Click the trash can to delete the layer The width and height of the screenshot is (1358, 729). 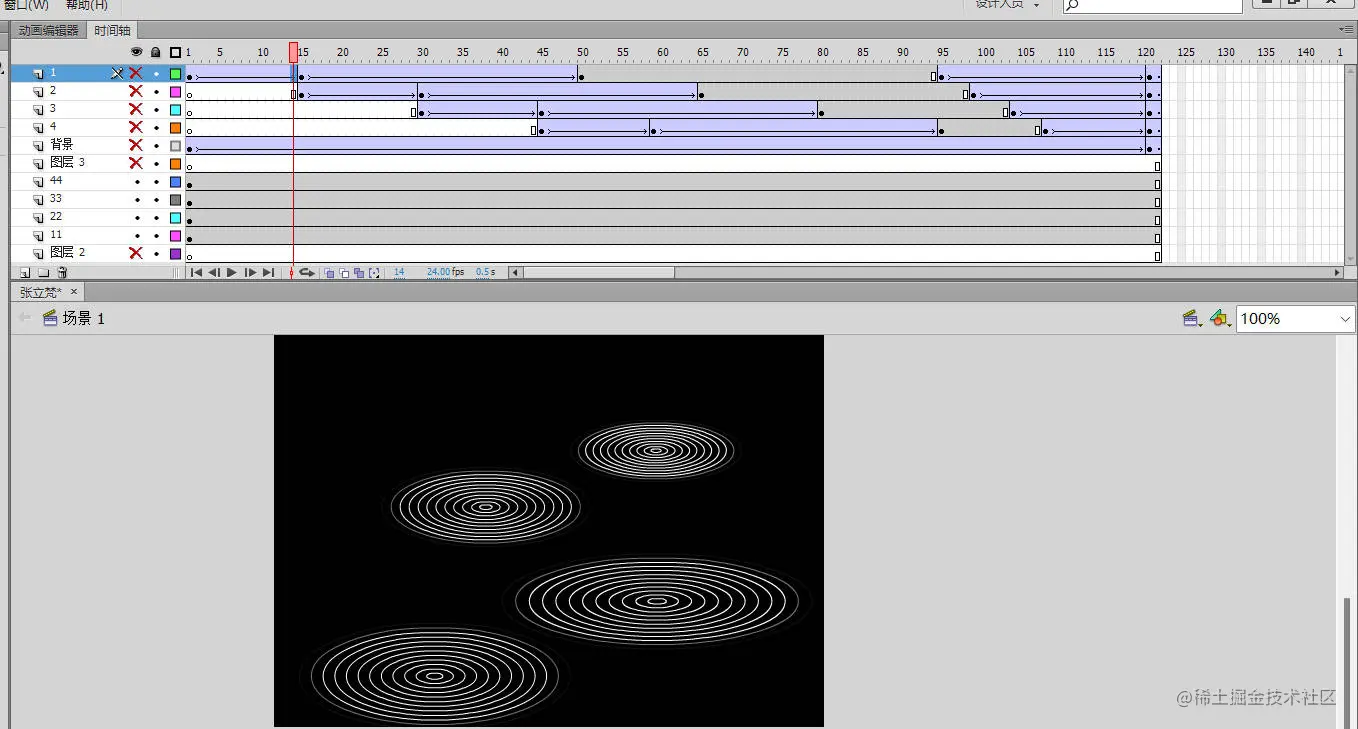[x=62, y=272]
